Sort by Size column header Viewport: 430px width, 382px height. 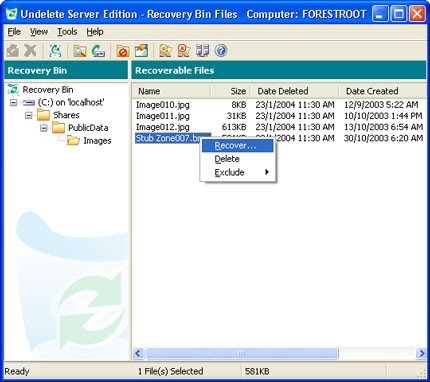pyautogui.click(x=231, y=91)
